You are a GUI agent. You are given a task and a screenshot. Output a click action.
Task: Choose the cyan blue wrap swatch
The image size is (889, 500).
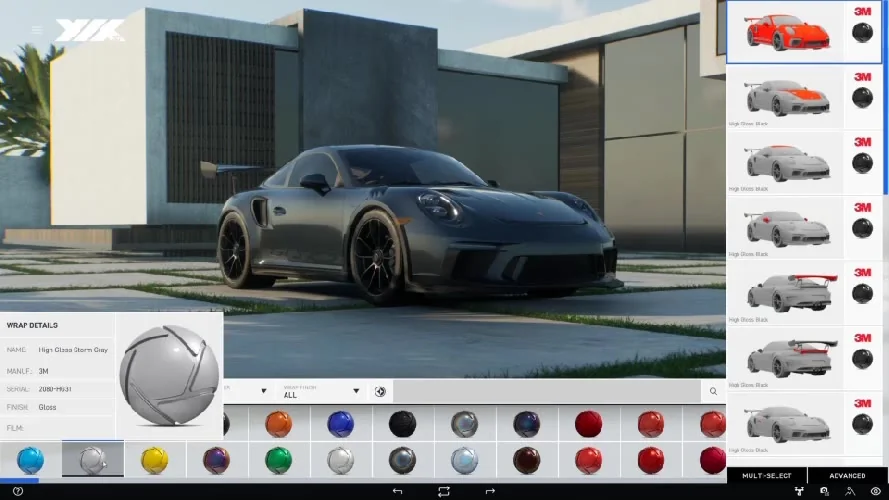click(31, 460)
